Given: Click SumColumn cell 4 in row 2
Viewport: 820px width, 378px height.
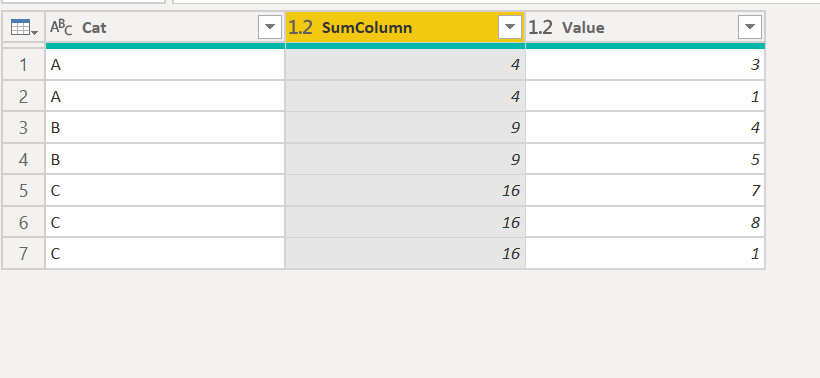Looking at the screenshot, I should 405,96.
